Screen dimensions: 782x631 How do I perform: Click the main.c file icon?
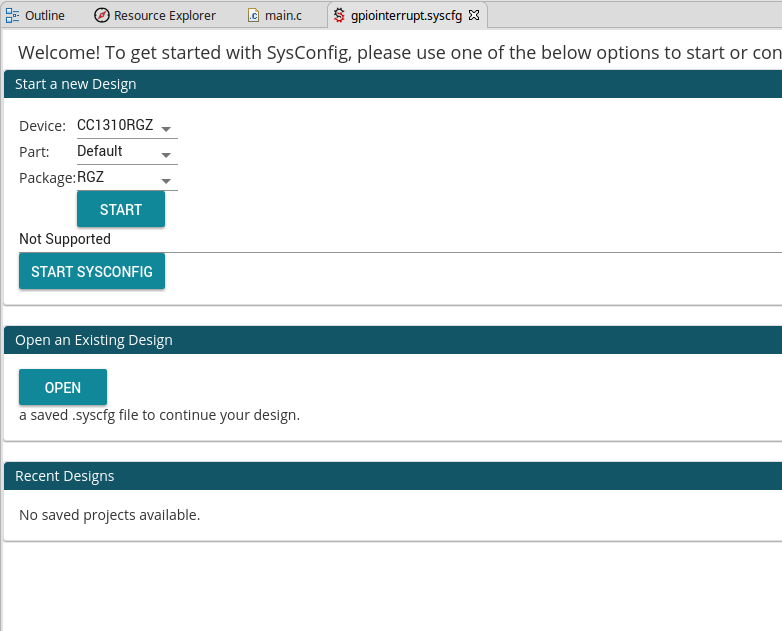254,15
